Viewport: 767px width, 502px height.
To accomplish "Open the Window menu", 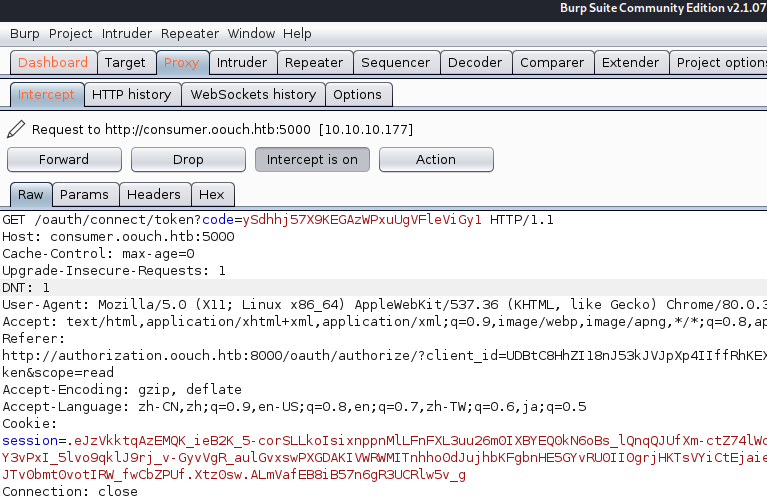I will [251, 34].
